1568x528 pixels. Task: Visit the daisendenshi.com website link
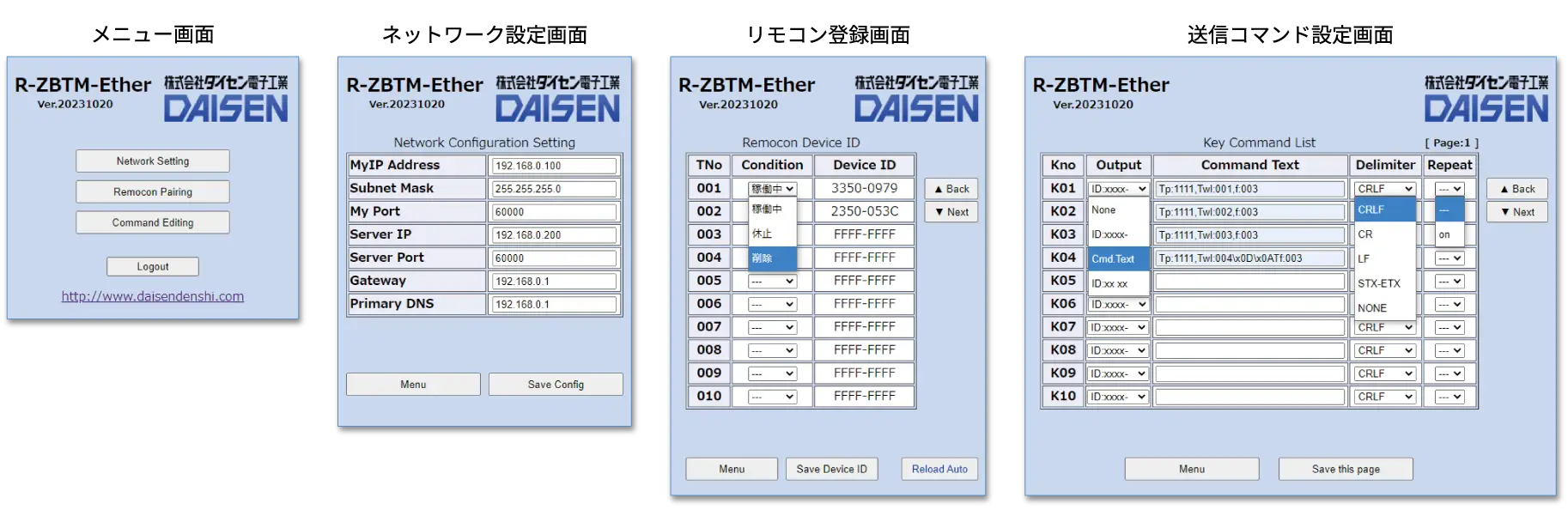click(153, 296)
